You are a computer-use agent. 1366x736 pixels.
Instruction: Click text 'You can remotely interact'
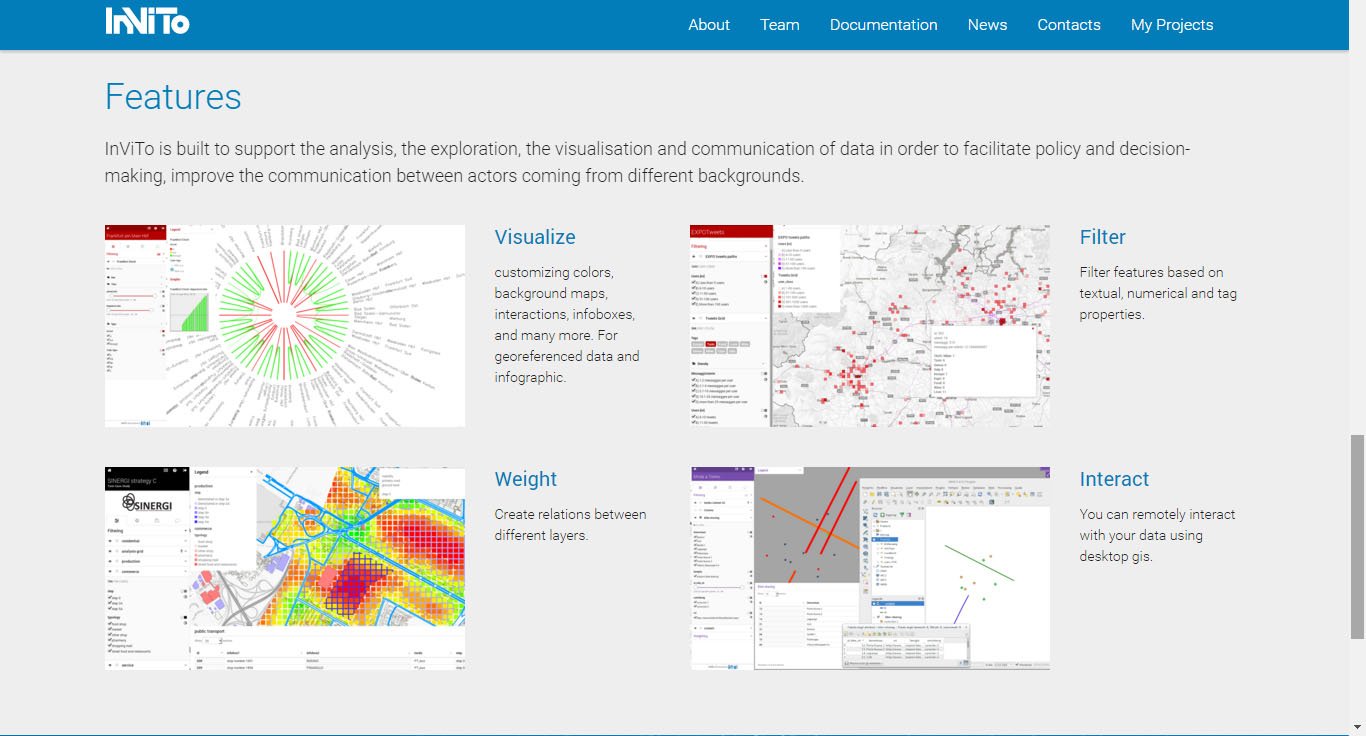[x=1158, y=514]
